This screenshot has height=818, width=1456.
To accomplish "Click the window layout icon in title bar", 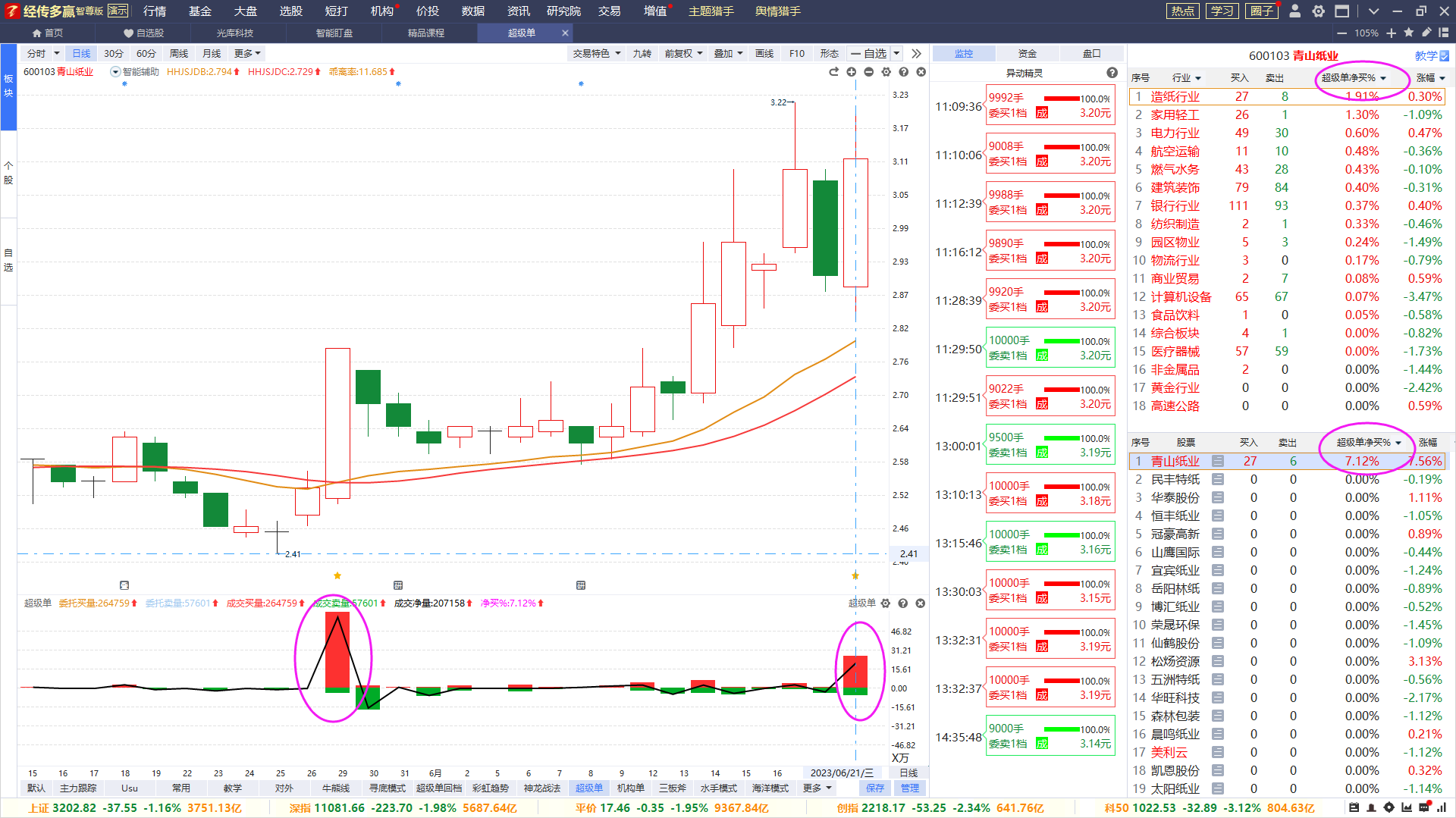I will [x=1342, y=11].
